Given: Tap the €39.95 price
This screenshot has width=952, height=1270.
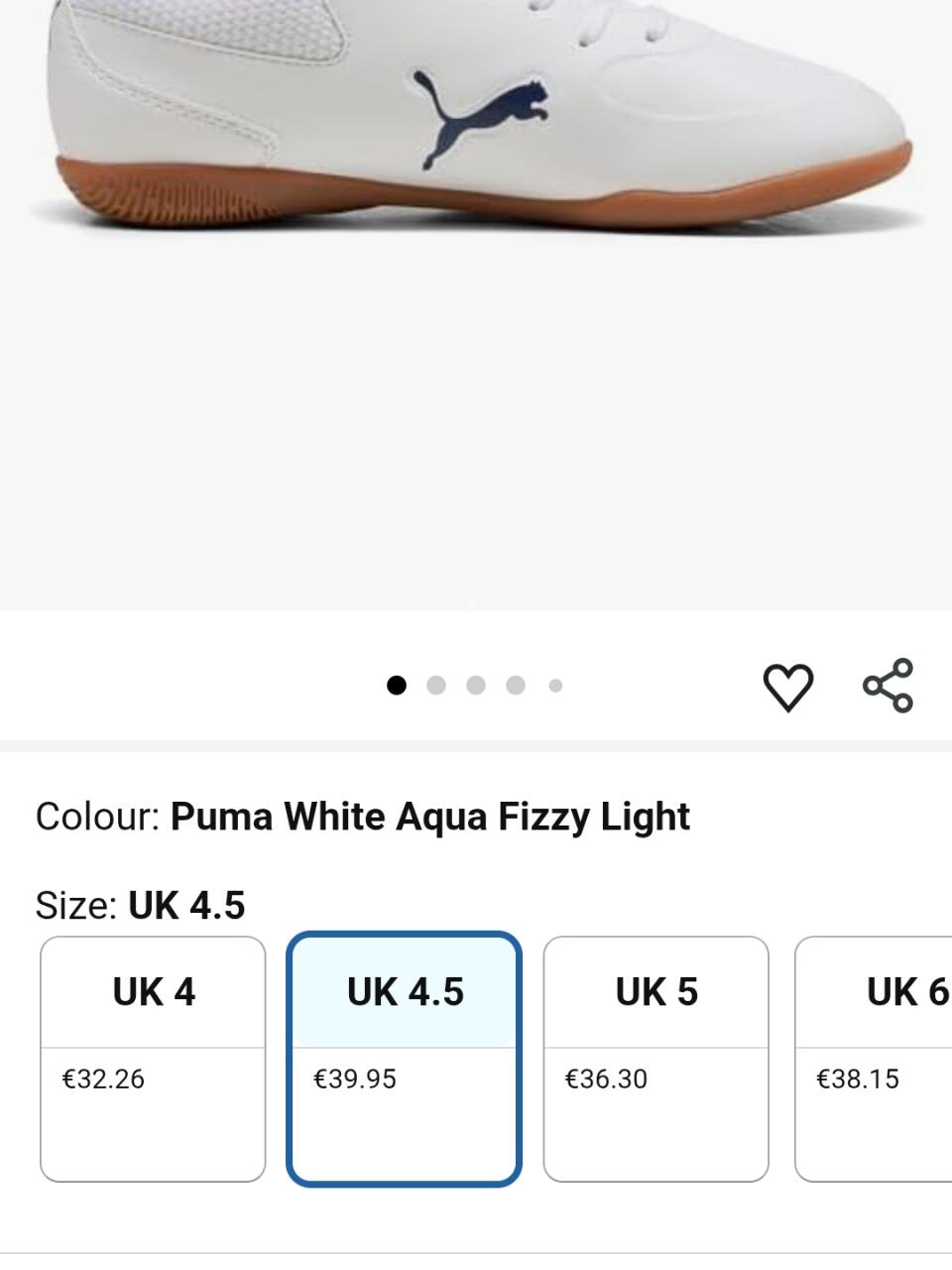Looking at the screenshot, I should coord(355,1079).
